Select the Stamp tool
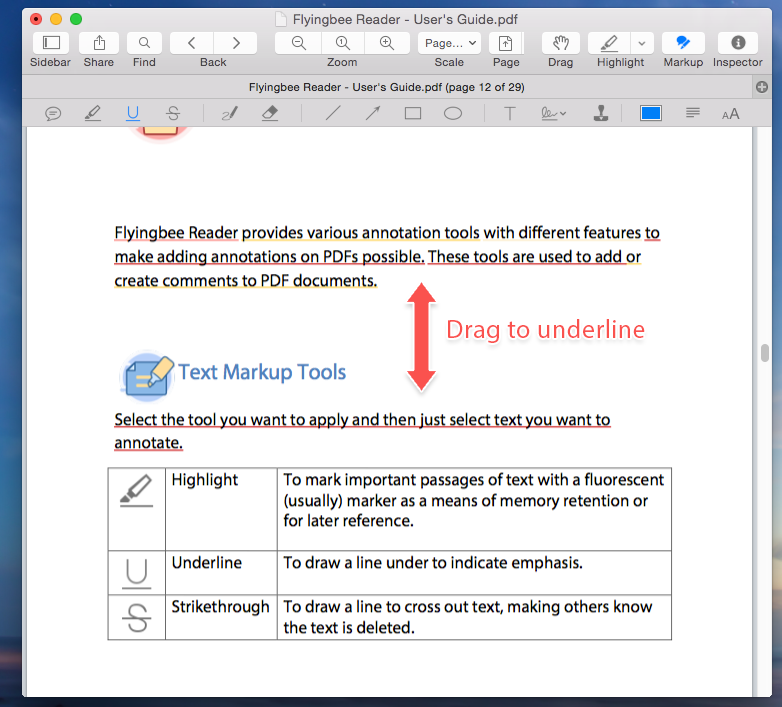The width and height of the screenshot is (782, 707). [601, 113]
